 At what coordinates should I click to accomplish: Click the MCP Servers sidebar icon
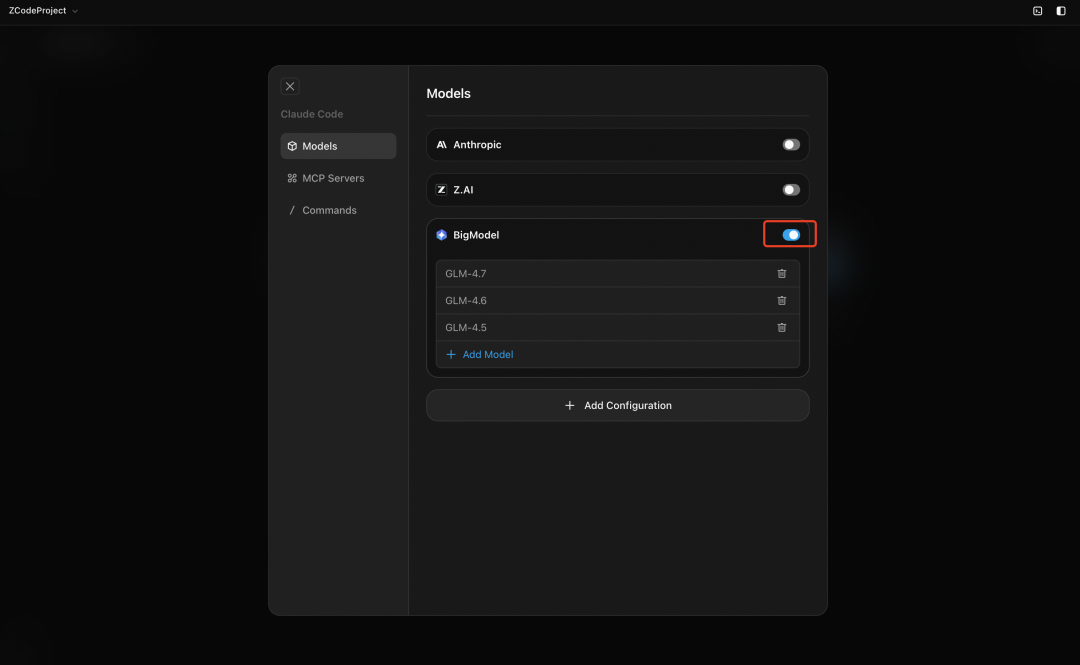pyautogui.click(x=292, y=178)
